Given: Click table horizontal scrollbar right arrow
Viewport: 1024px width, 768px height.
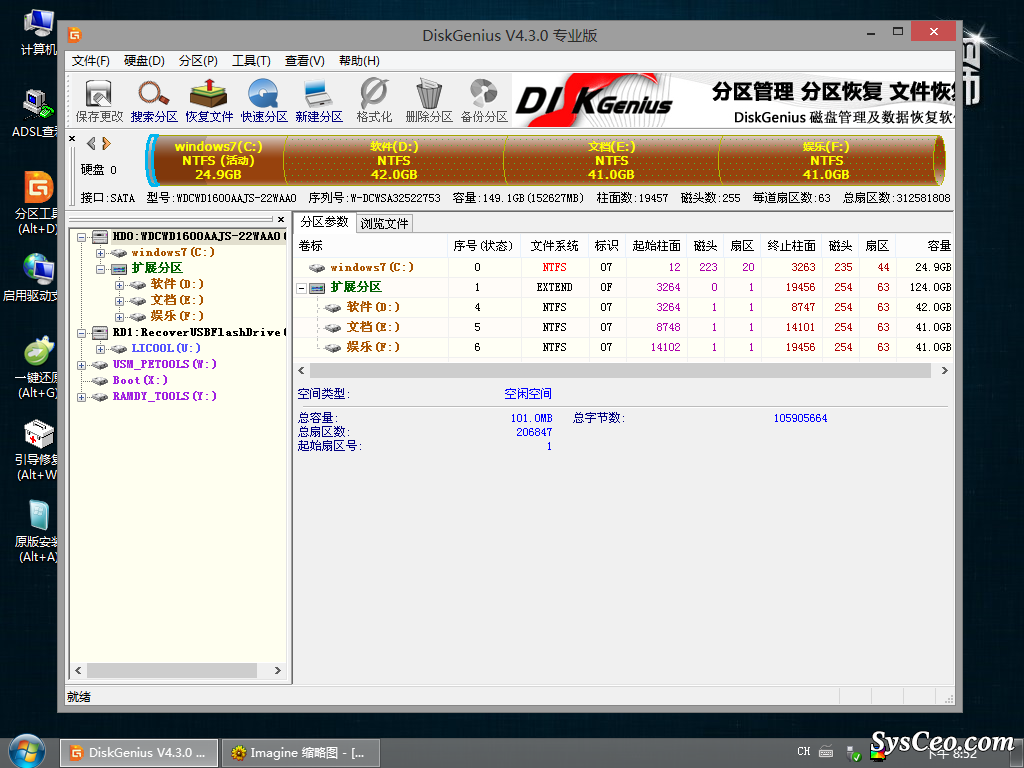Looking at the screenshot, I should tap(944, 370).
